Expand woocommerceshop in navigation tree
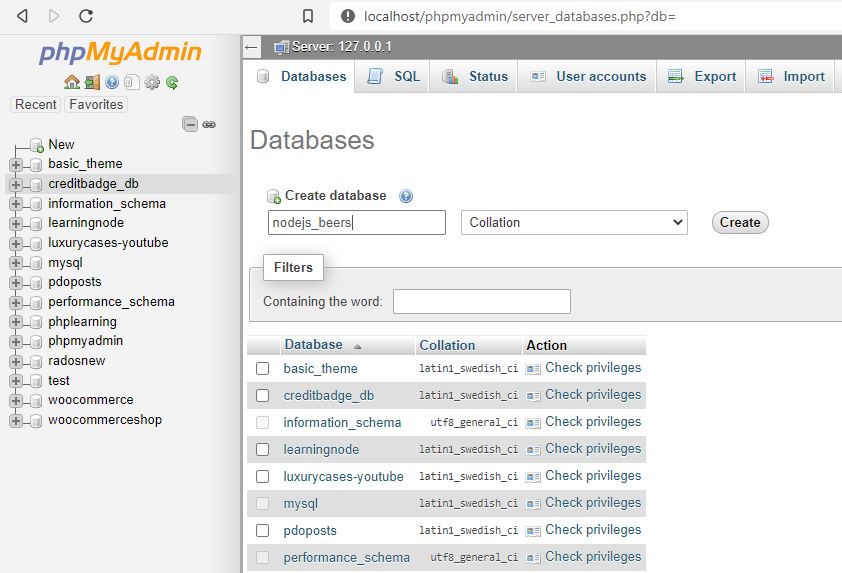The image size is (842, 573). (x=16, y=420)
